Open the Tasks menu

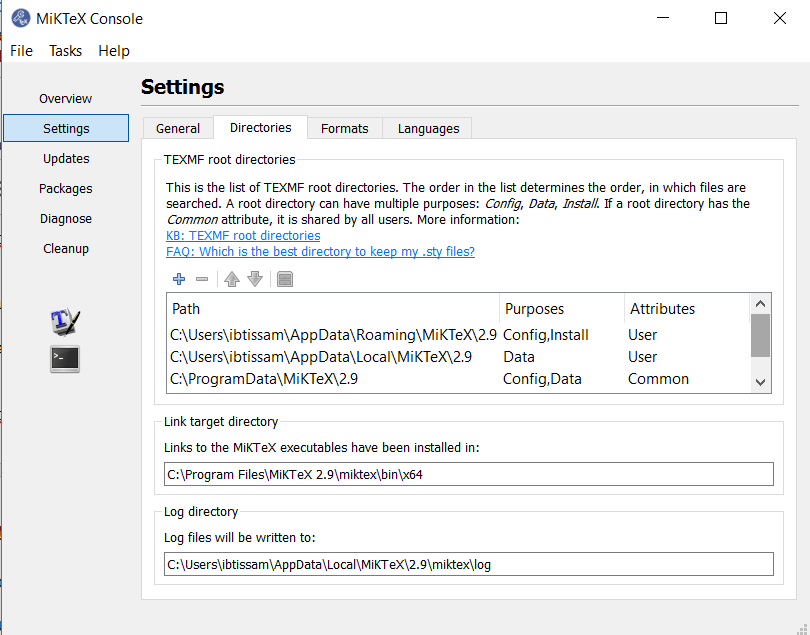(x=66, y=51)
